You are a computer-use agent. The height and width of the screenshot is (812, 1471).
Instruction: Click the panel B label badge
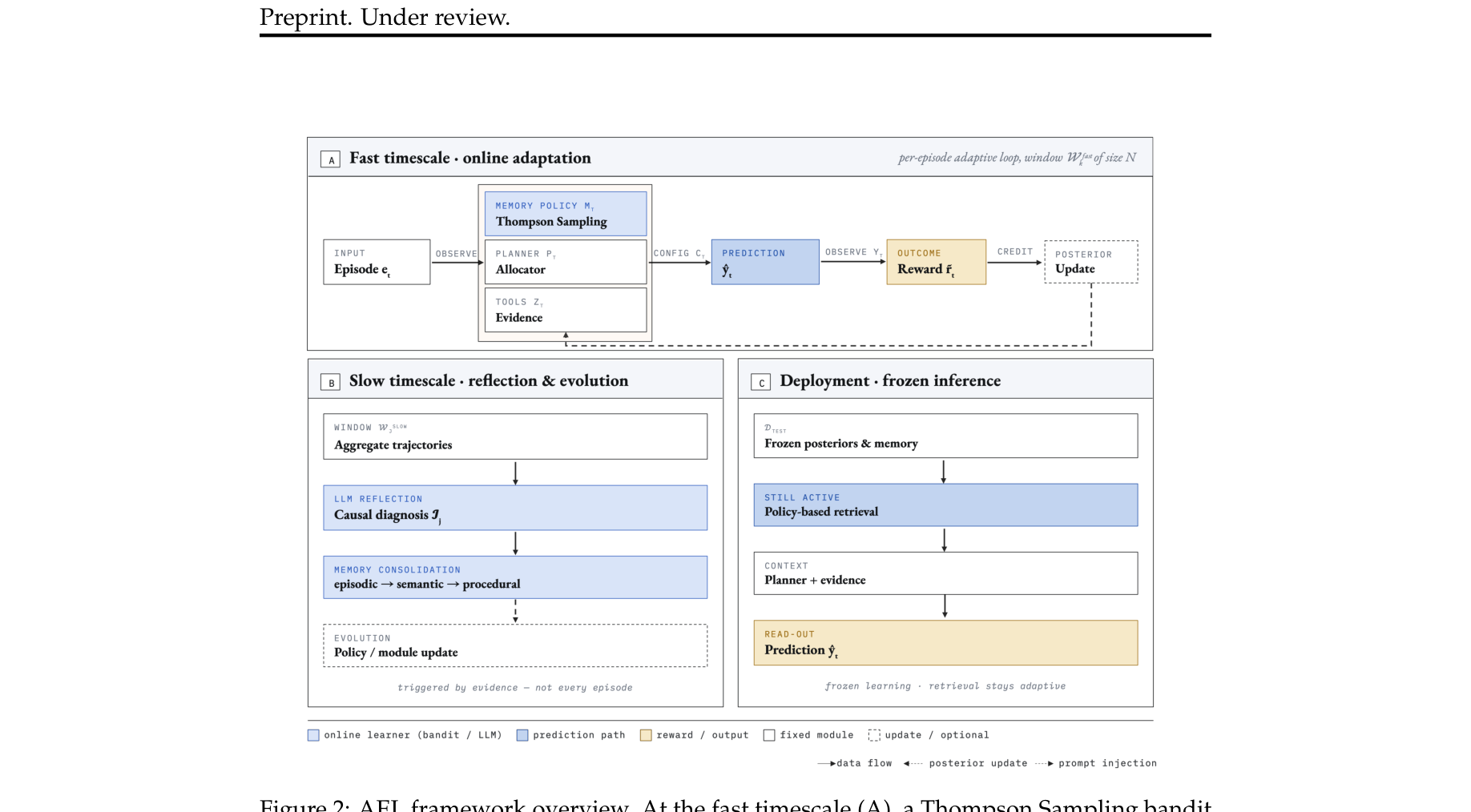(x=330, y=383)
